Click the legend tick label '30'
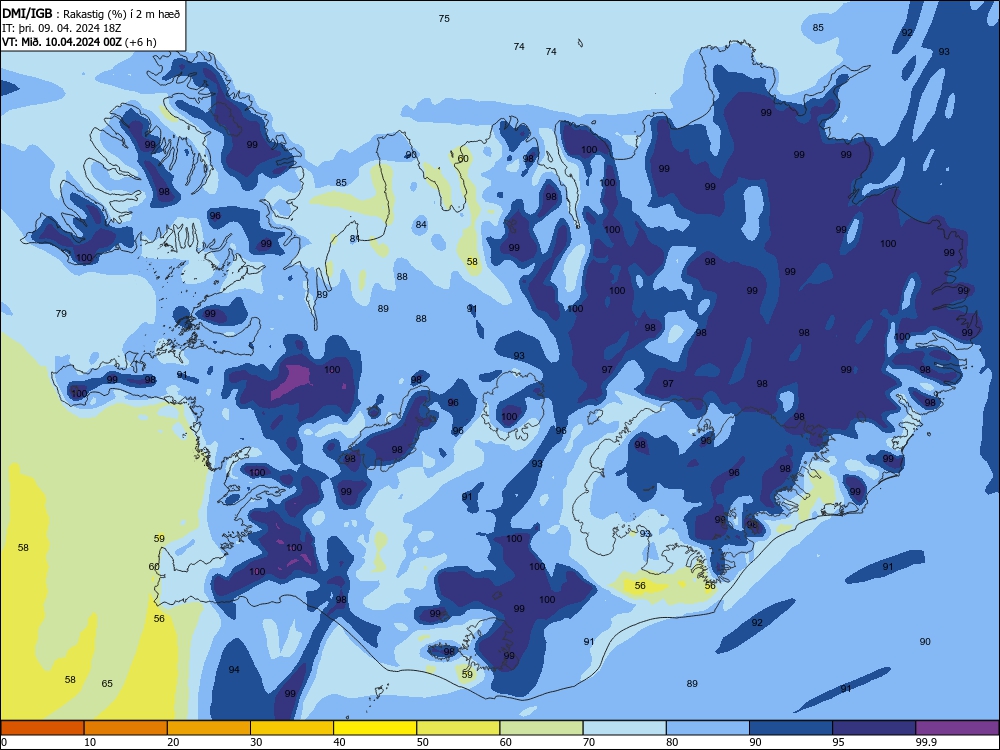Viewport: 1000px width, 750px height. 256,742
